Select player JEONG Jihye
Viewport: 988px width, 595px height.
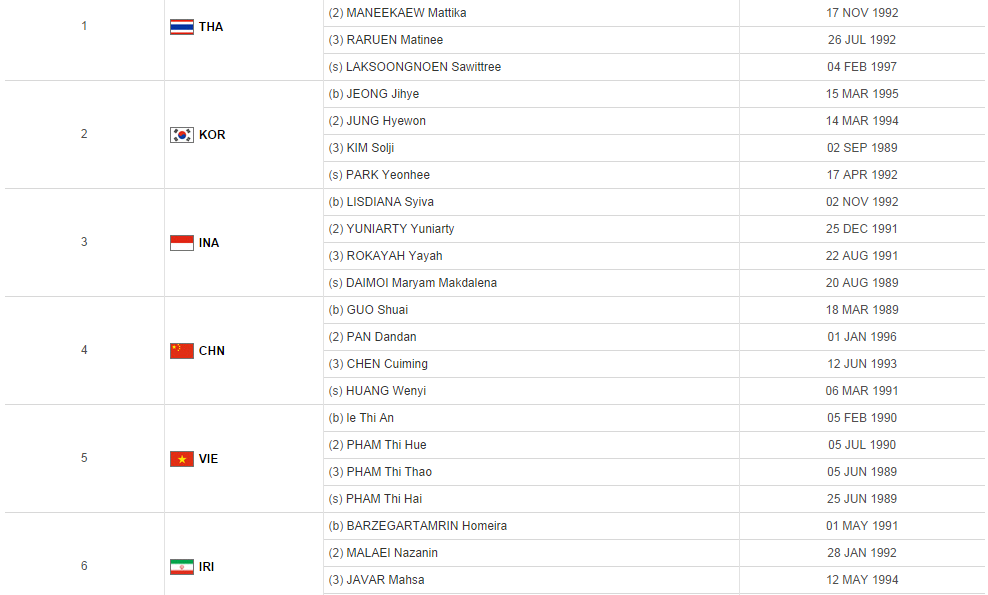click(x=383, y=94)
